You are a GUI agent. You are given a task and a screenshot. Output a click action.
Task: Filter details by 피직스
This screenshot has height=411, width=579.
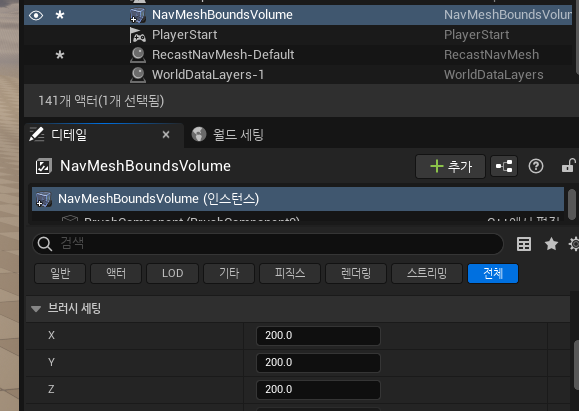coord(290,274)
